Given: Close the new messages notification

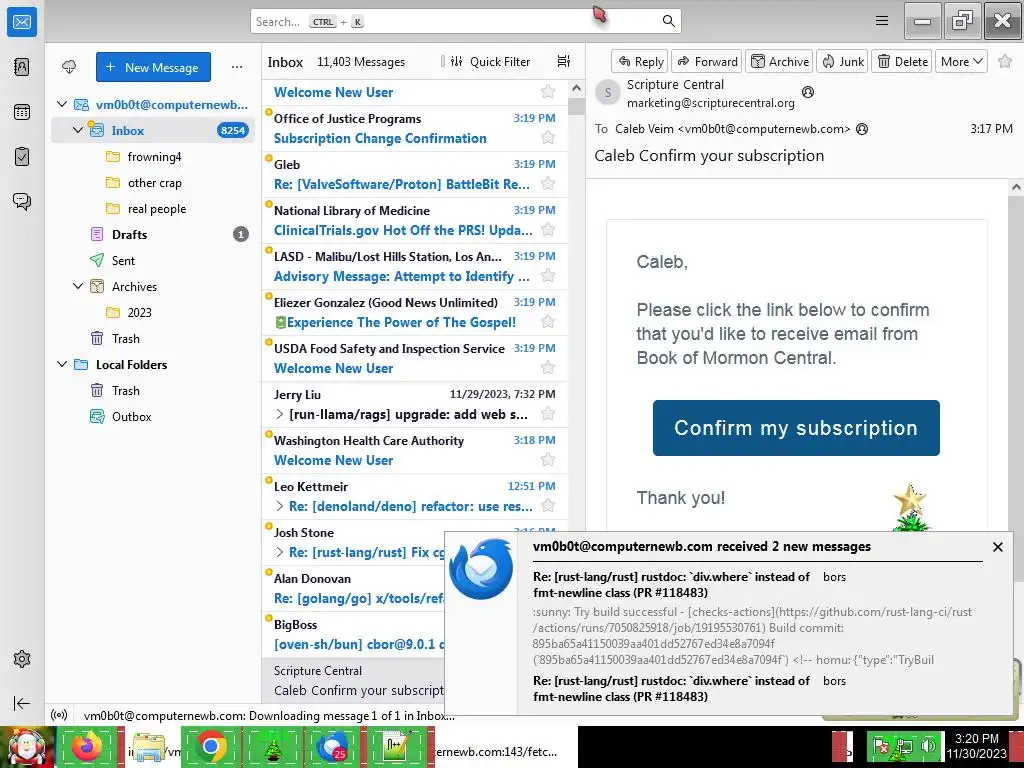Looking at the screenshot, I should coord(997,547).
